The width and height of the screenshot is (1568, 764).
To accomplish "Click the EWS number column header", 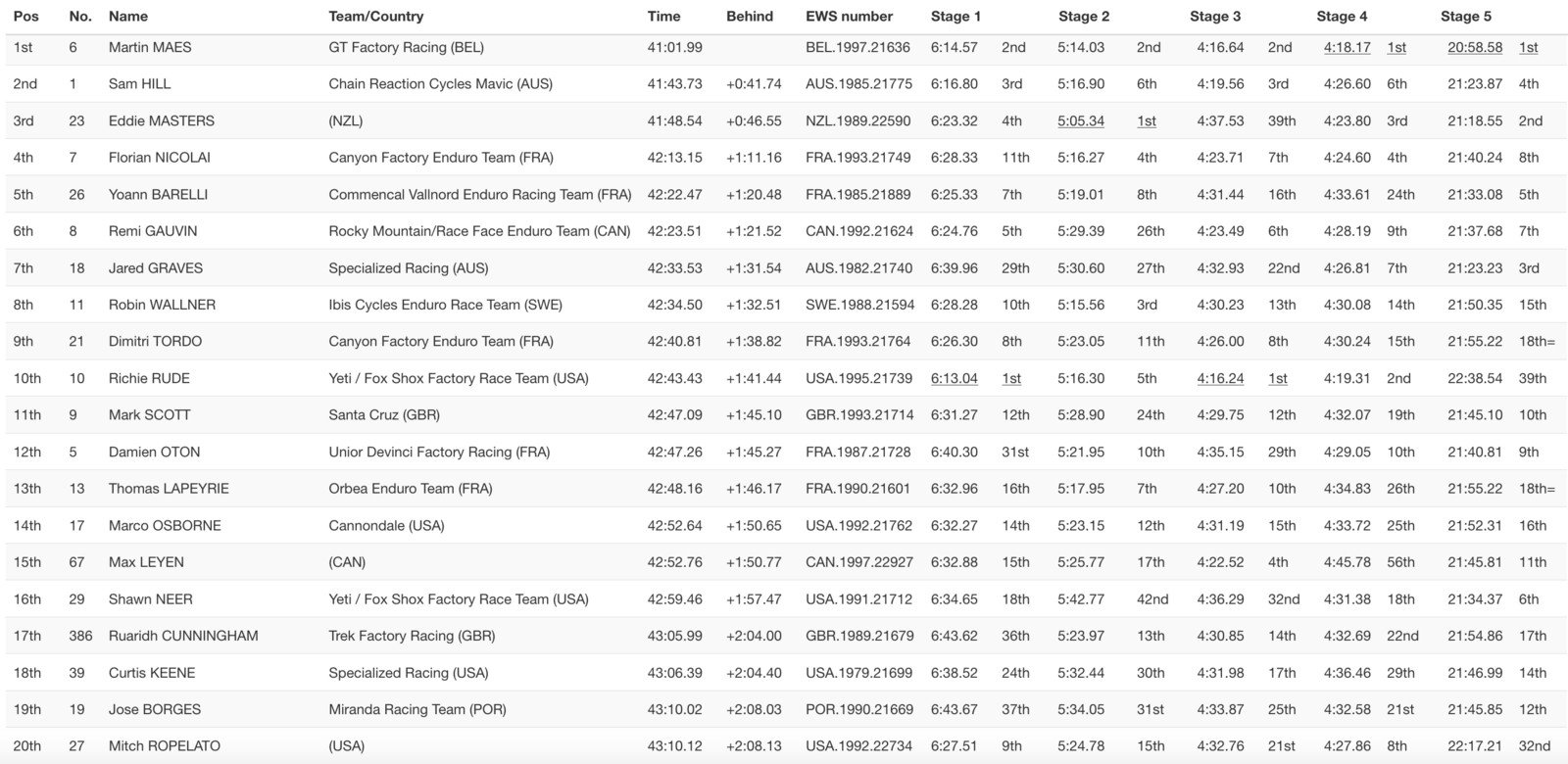I will click(x=849, y=16).
